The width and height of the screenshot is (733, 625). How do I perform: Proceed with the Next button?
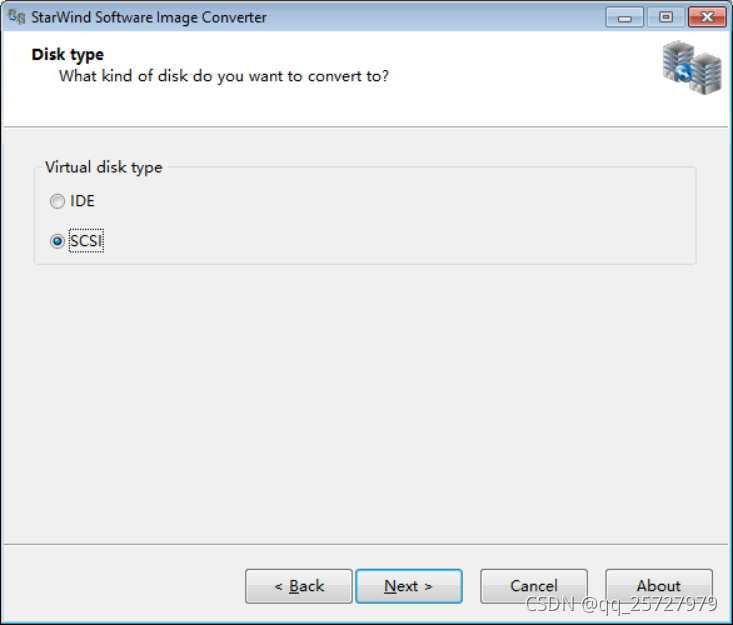pos(408,586)
